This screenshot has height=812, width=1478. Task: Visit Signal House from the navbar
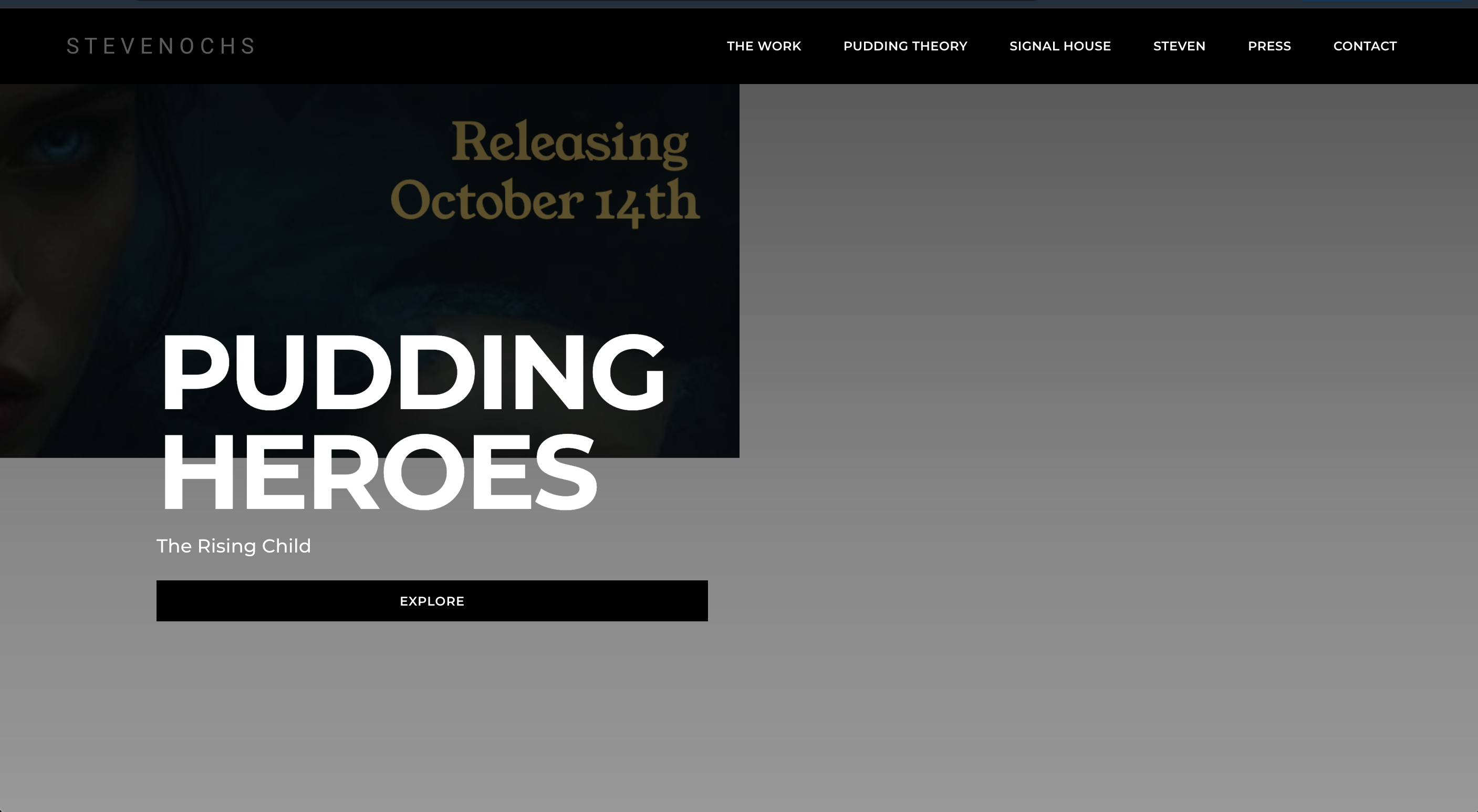click(x=1060, y=46)
